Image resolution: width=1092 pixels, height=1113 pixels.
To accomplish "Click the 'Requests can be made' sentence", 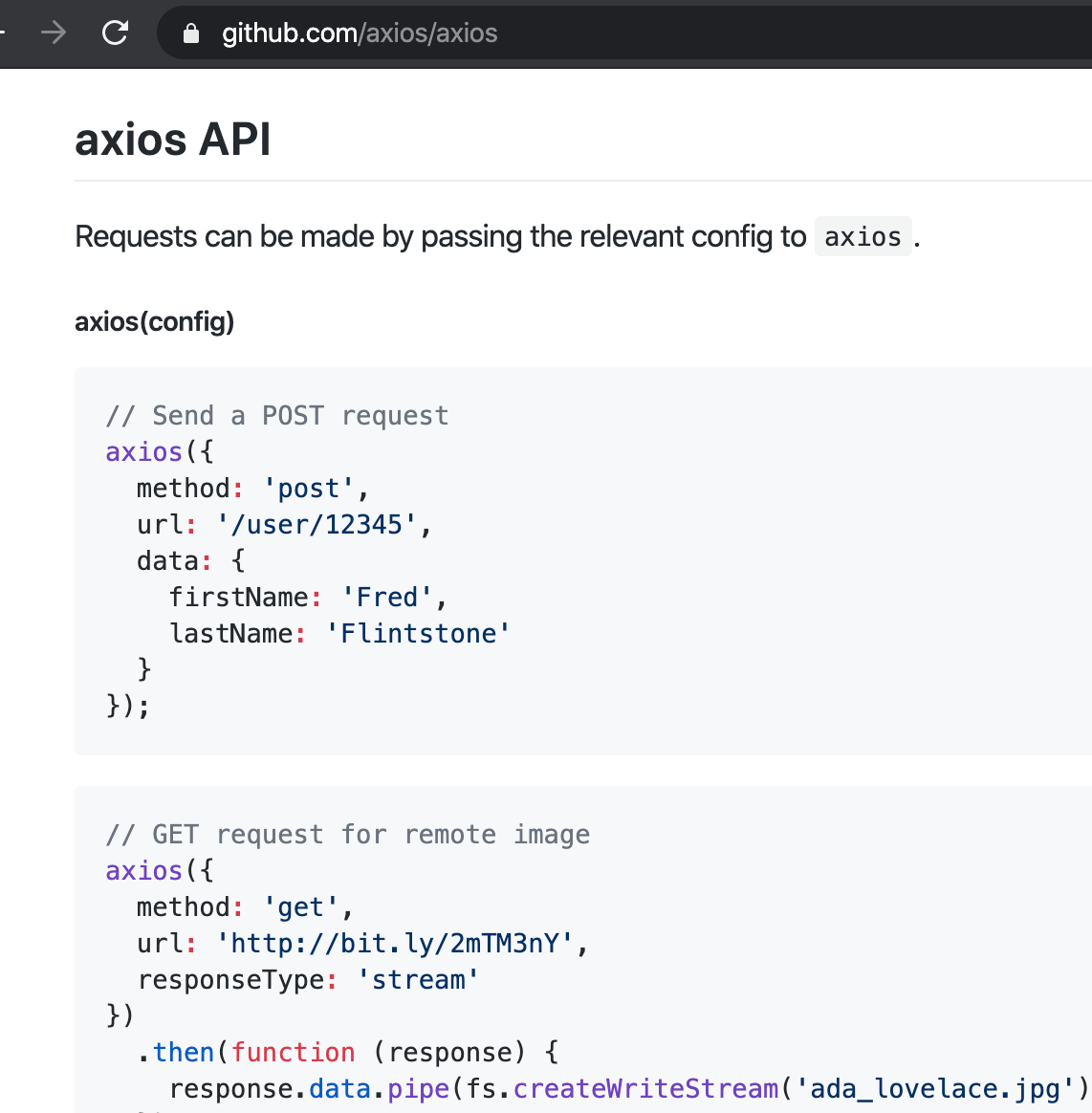I will point(498,236).
